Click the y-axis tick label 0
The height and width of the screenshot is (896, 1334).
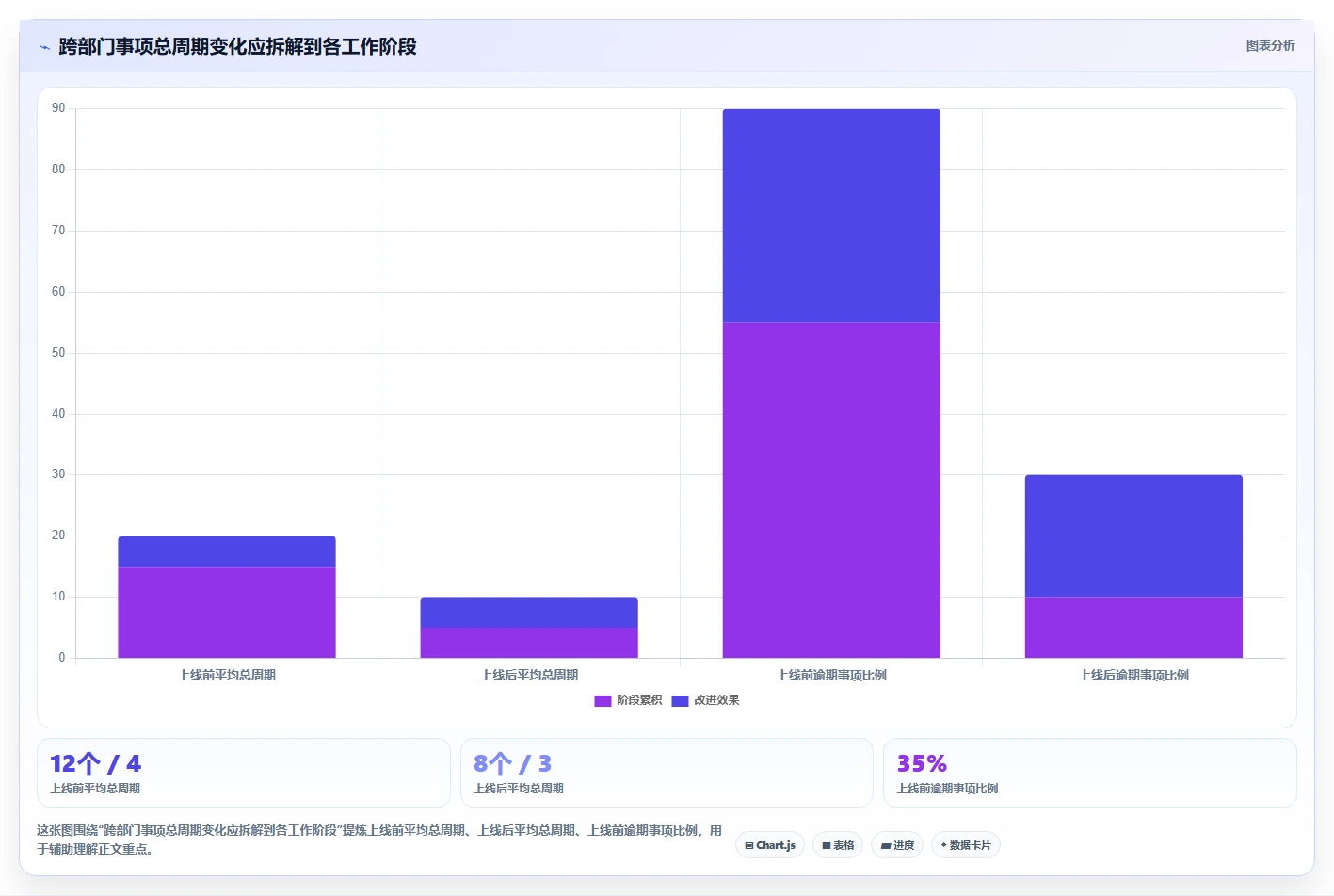[x=62, y=658]
